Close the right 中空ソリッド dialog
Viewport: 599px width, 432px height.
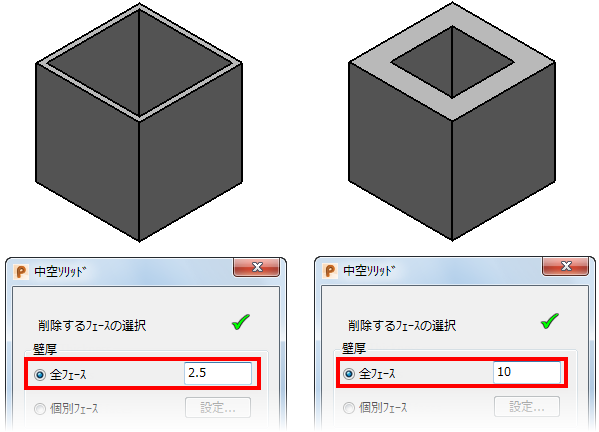(x=565, y=266)
